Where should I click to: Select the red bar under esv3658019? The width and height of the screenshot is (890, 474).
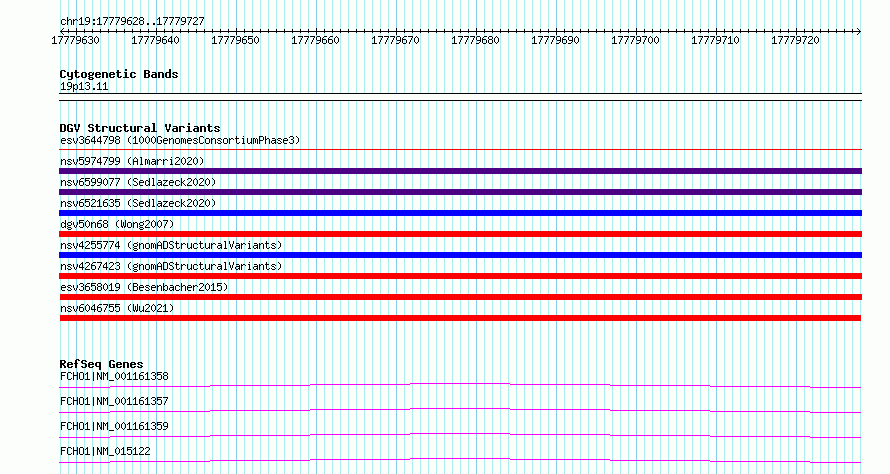460,297
